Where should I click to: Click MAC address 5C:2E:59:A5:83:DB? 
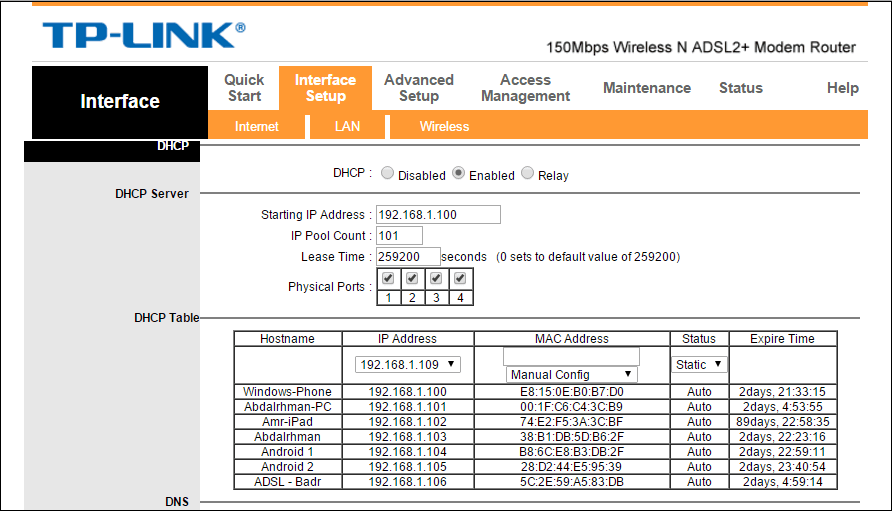(572, 482)
